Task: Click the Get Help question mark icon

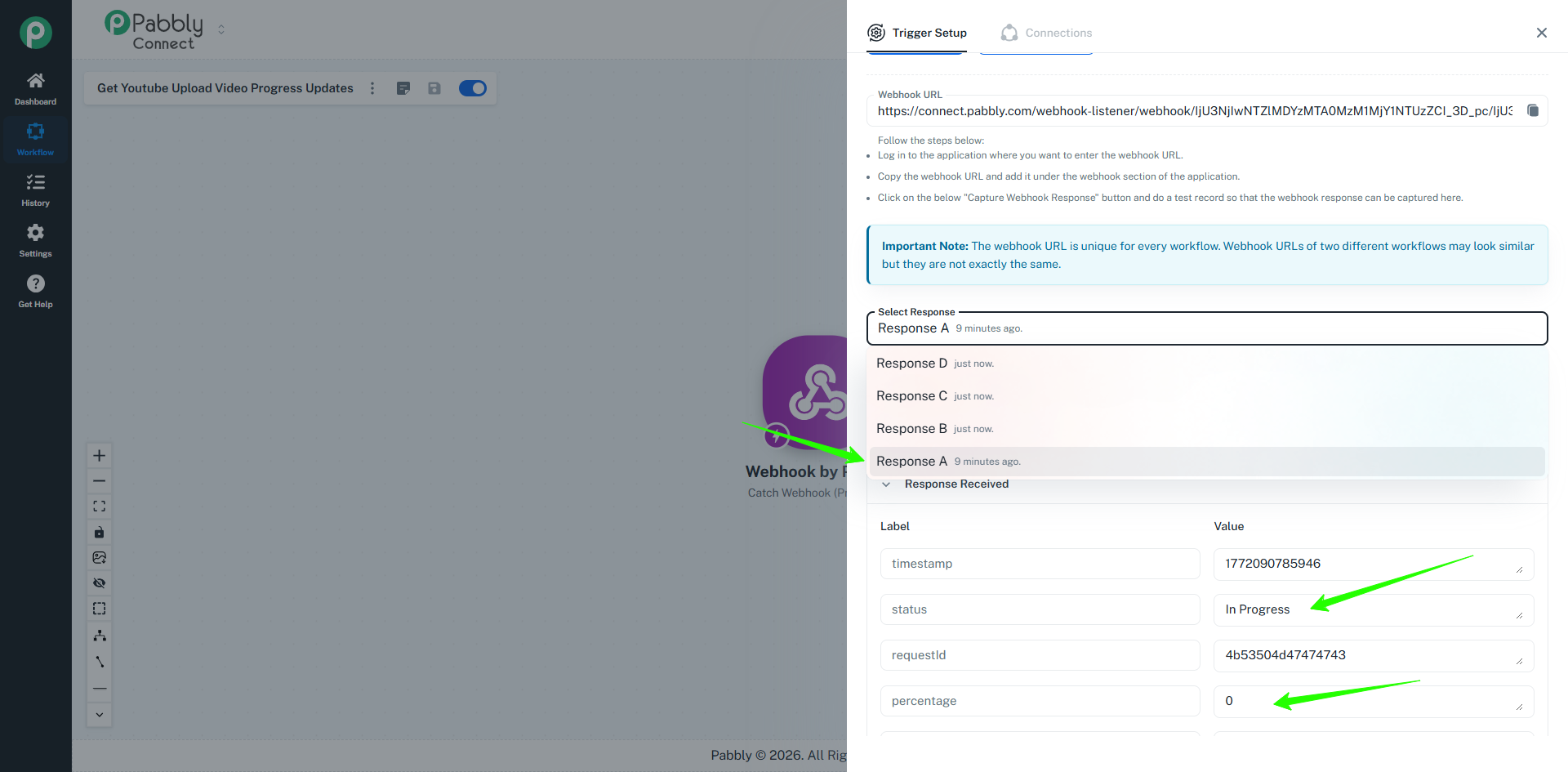Action: [35, 291]
